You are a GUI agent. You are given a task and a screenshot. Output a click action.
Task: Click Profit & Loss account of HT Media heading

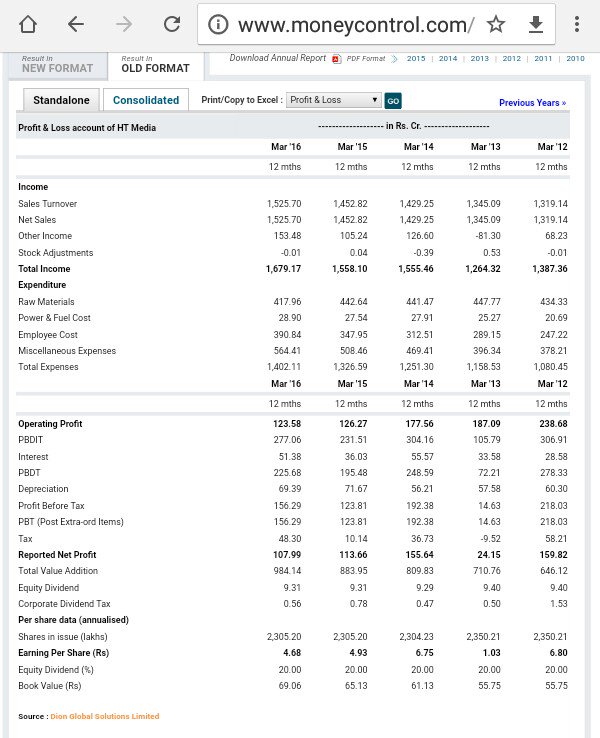[87, 128]
